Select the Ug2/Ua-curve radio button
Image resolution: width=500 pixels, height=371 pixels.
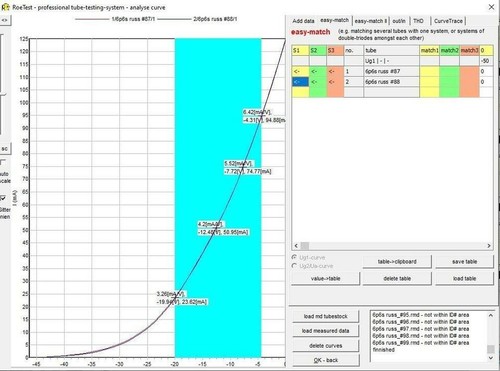(294, 266)
